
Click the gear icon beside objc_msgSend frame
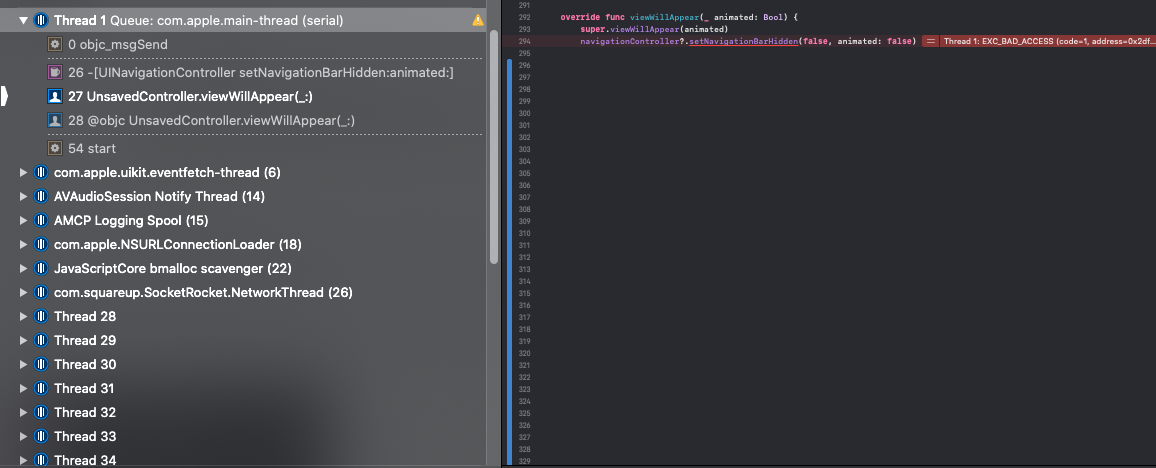pos(55,45)
